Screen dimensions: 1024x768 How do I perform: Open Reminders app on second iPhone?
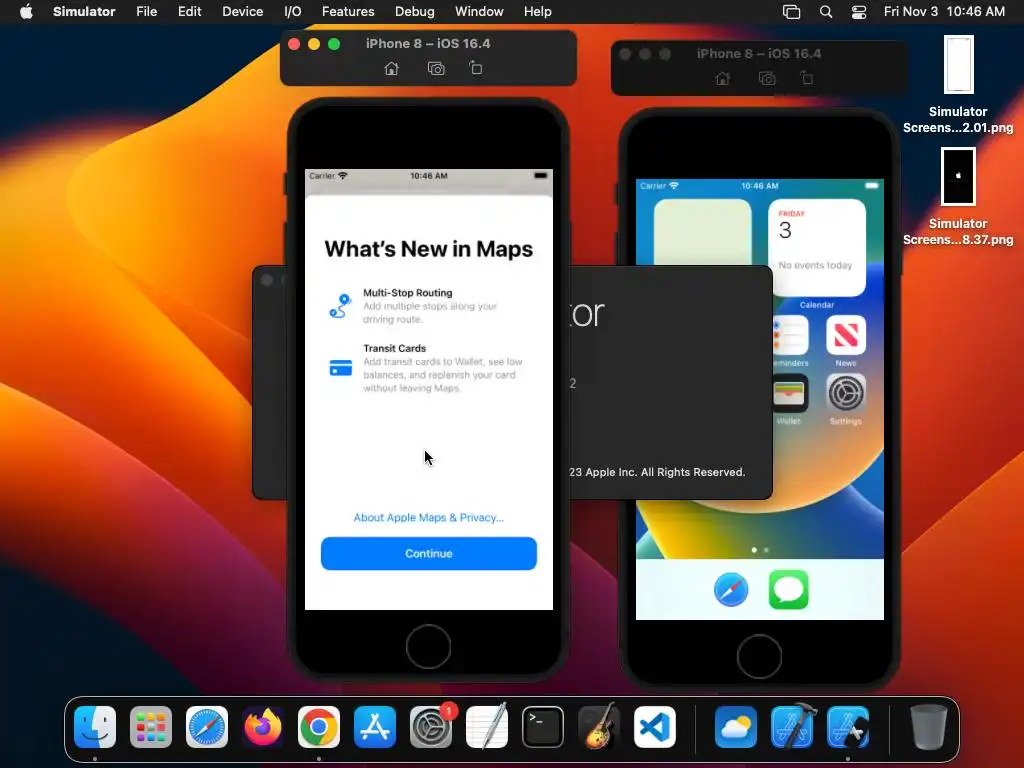pyautogui.click(x=790, y=335)
